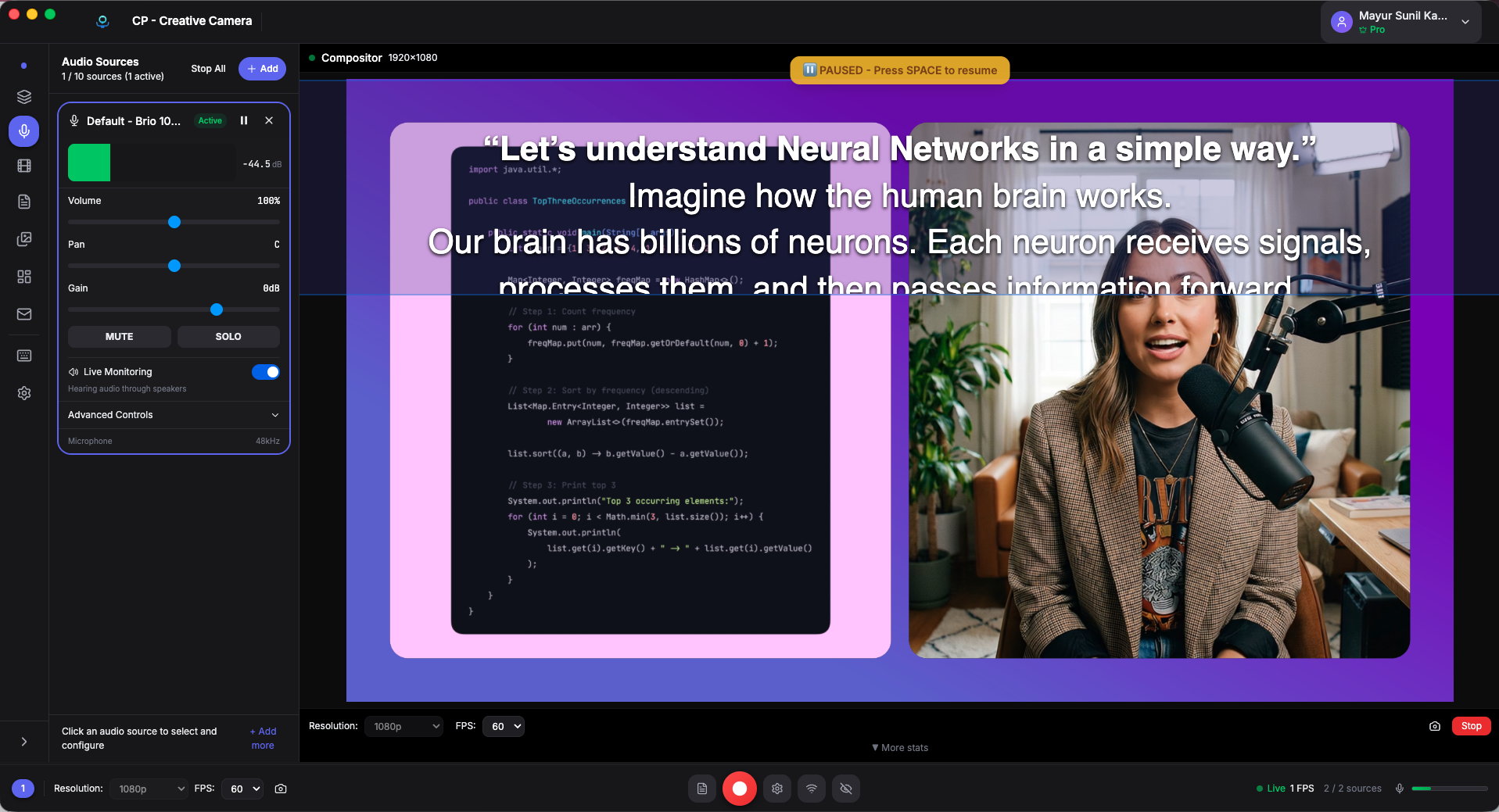The width and height of the screenshot is (1499, 812).
Task: Expand Advanced Controls section
Action: tap(174, 415)
